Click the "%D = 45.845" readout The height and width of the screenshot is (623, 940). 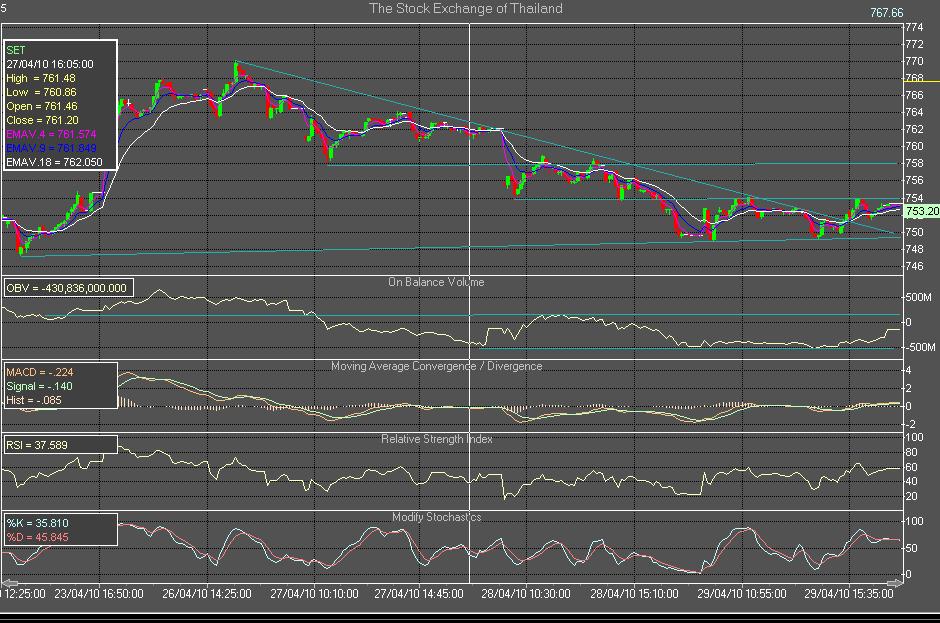click(x=37, y=537)
